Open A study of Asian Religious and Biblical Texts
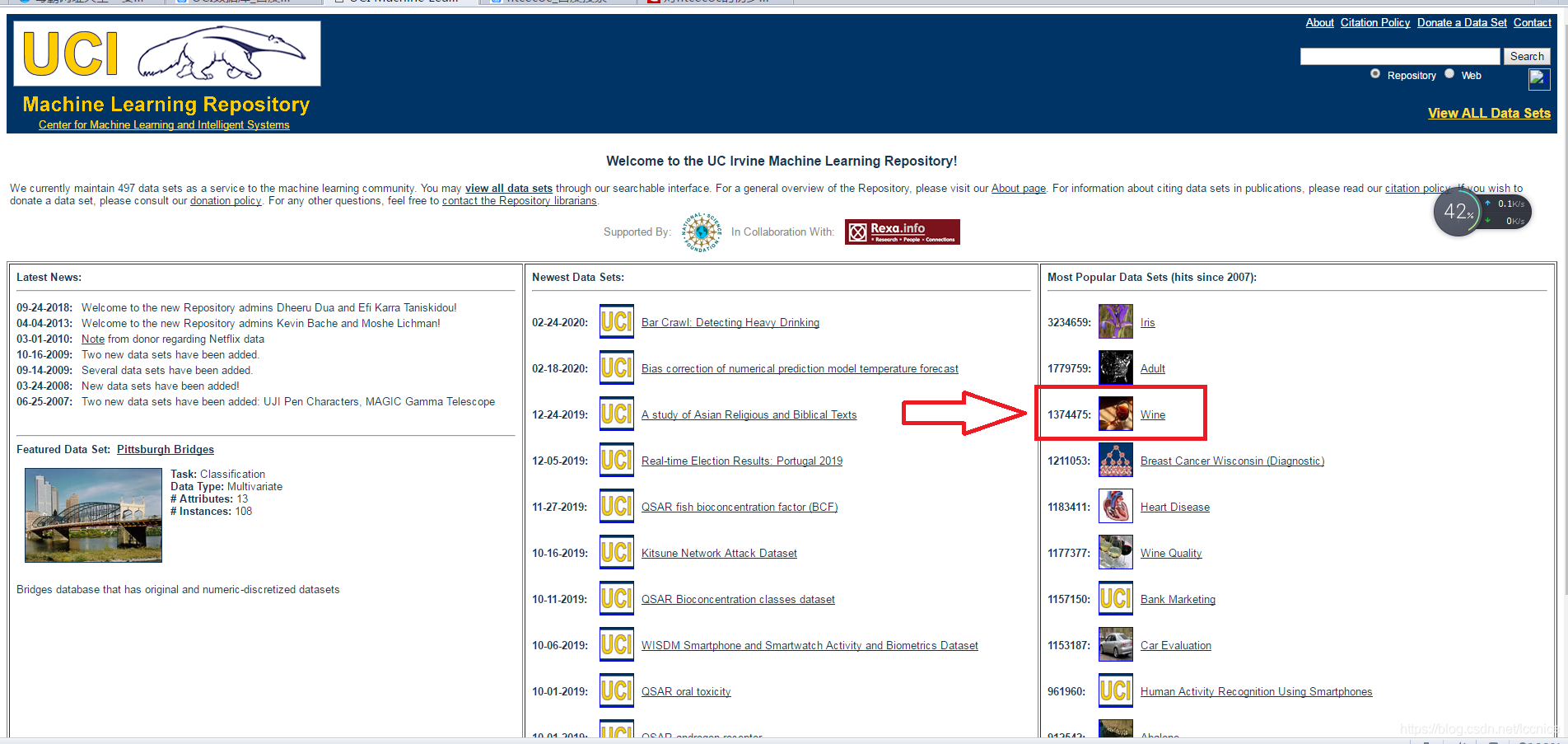The height and width of the screenshot is (744, 1568). click(749, 415)
